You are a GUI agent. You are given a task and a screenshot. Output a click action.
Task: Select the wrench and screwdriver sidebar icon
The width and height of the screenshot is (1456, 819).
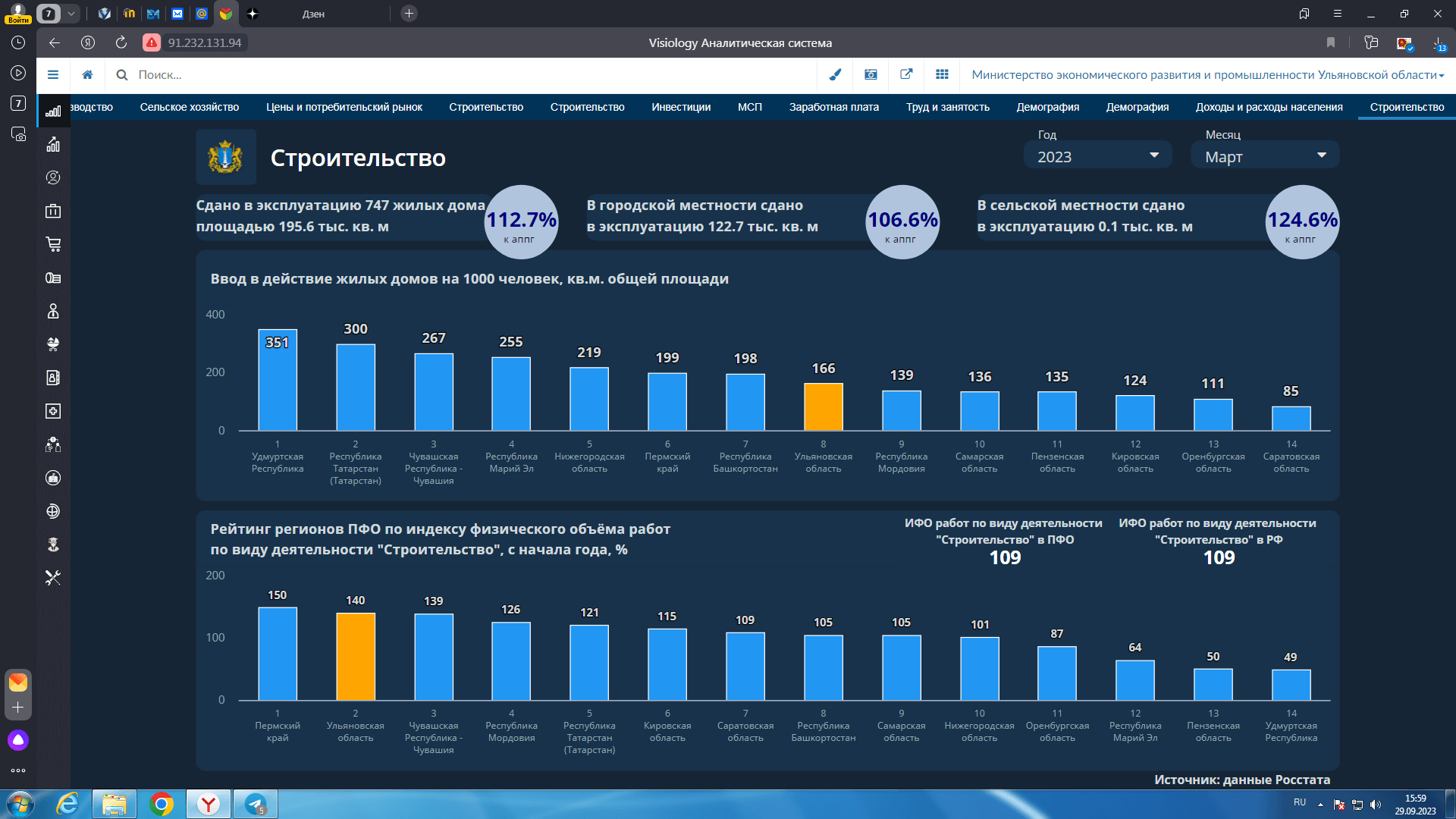tap(53, 578)
